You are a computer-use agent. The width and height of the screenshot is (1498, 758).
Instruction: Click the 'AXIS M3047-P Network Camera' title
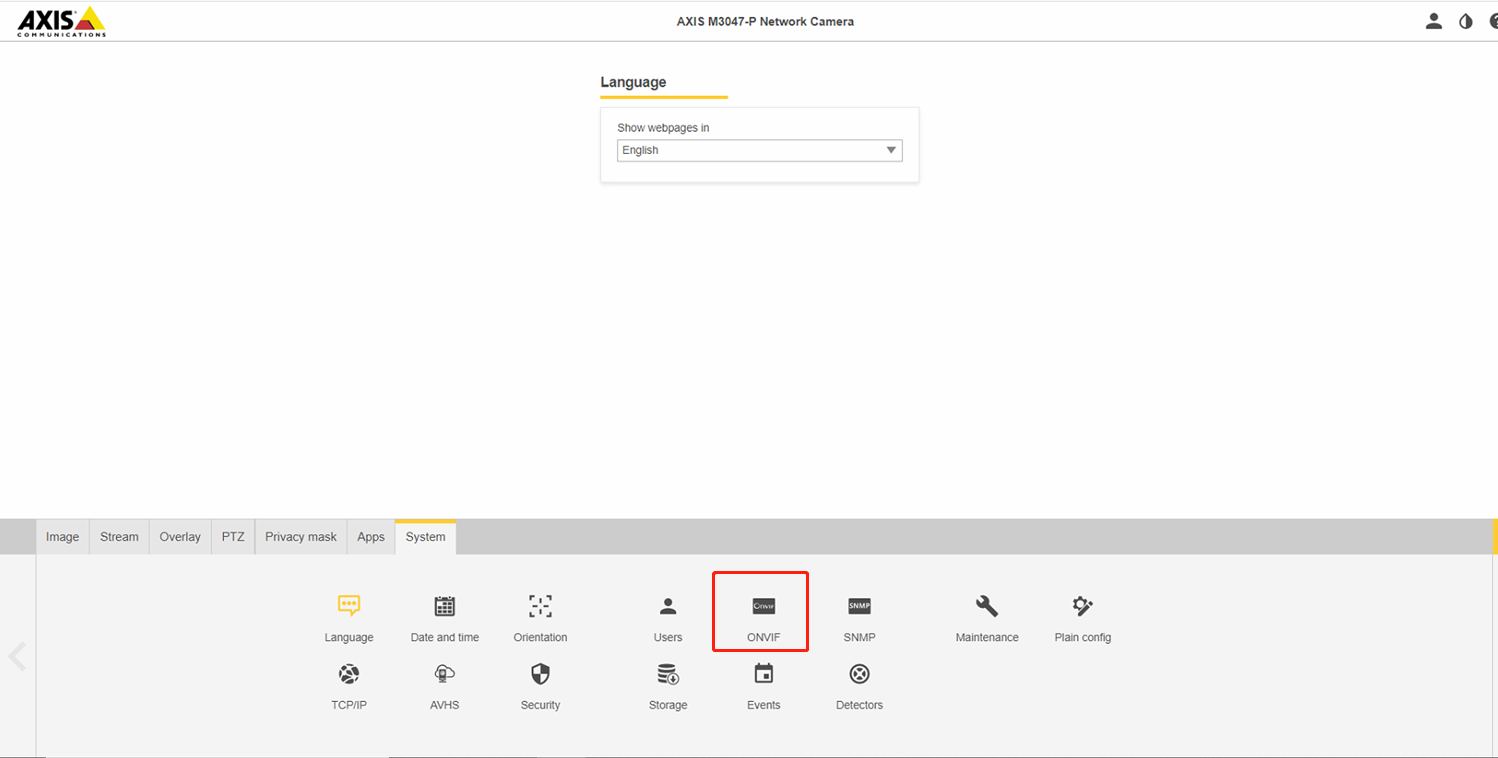tap(765, 21)
